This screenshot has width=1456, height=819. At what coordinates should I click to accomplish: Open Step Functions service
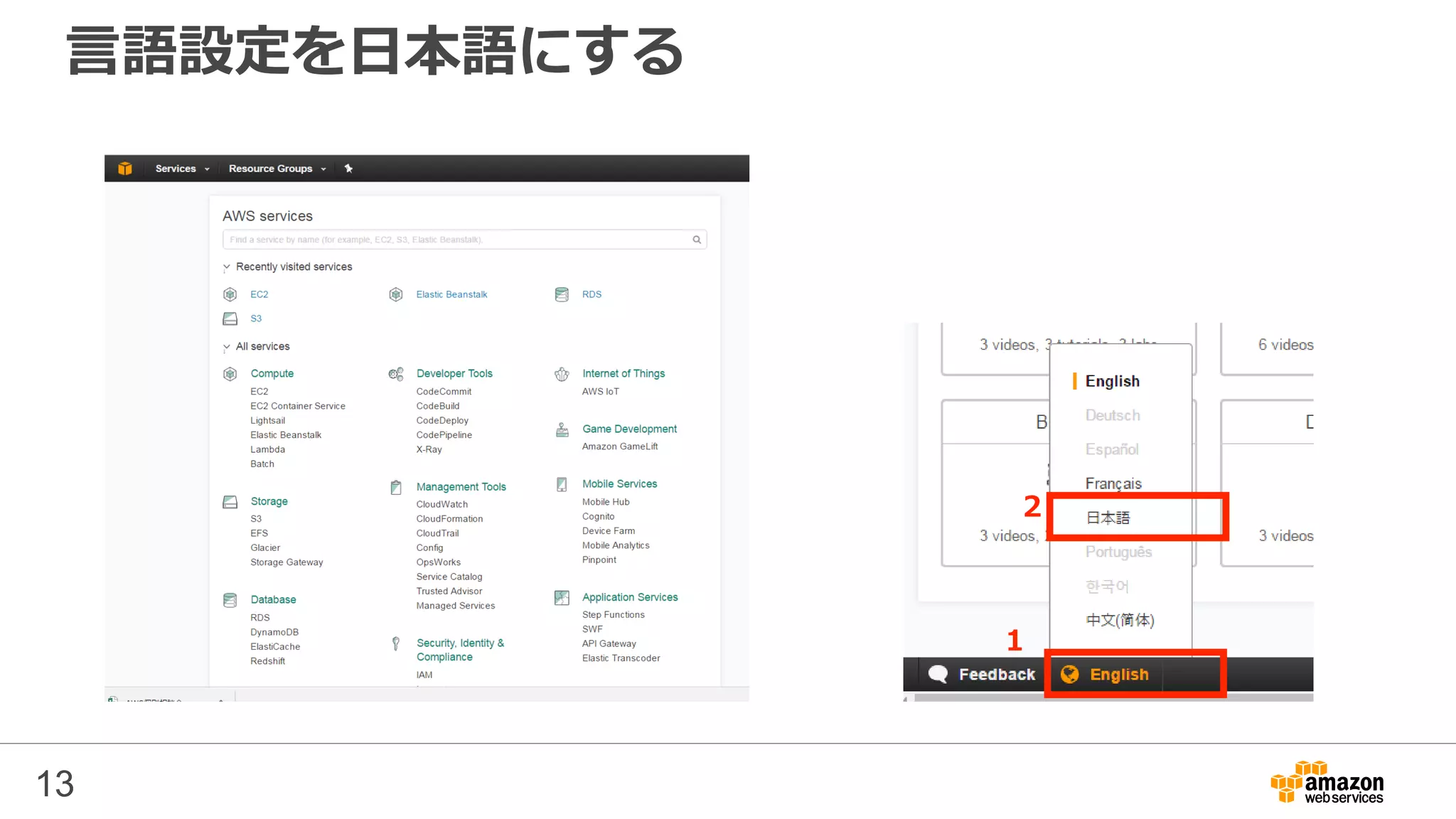point(614,615)
